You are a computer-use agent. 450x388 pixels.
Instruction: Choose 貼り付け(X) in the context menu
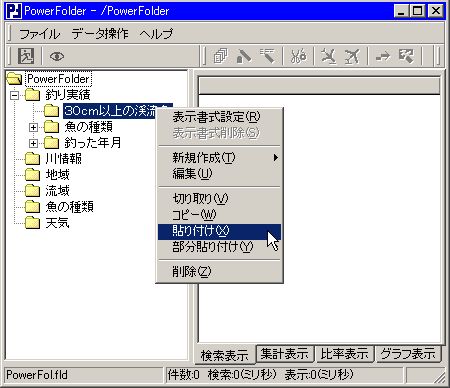[219, 231]
